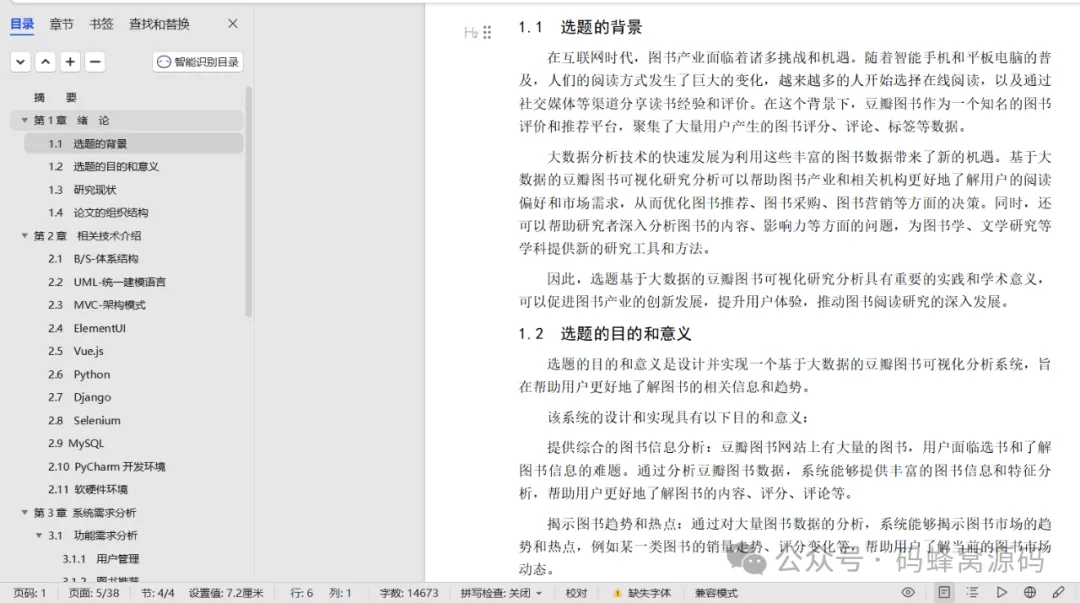
Task: Click 节: 4/4 in status bar
Action: [158, 593]
